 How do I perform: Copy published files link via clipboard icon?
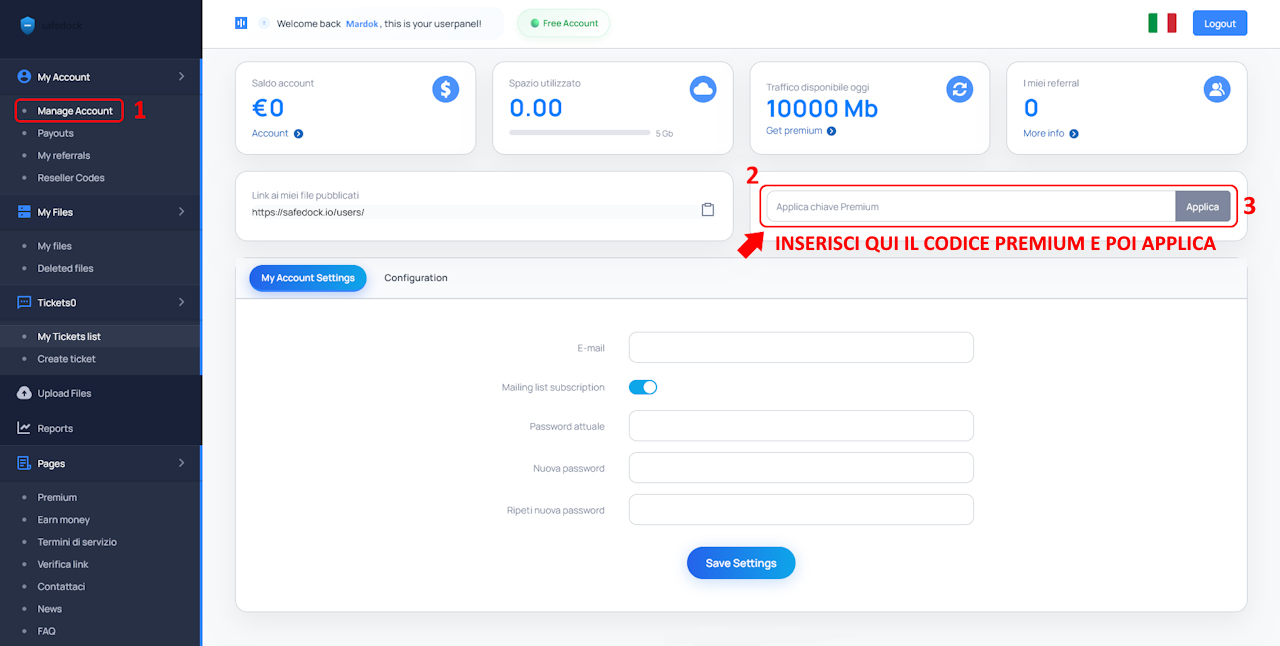click(708, 210)
